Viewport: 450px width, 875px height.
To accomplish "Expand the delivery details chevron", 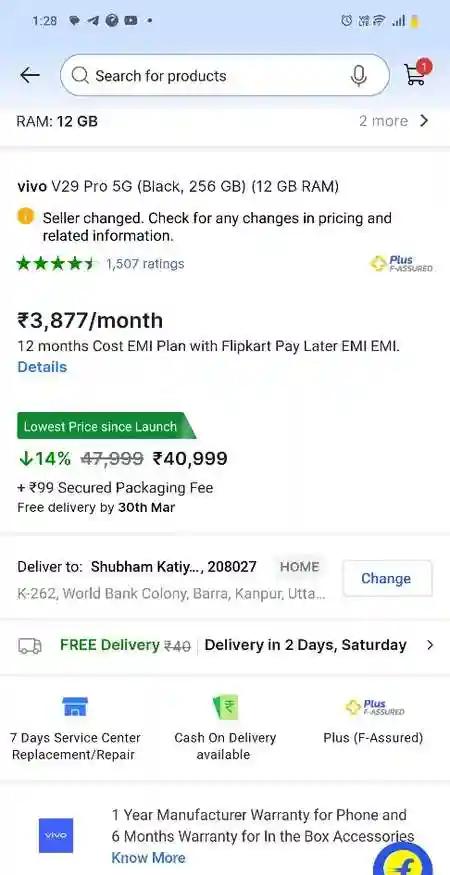I will (x=429, y=645).
